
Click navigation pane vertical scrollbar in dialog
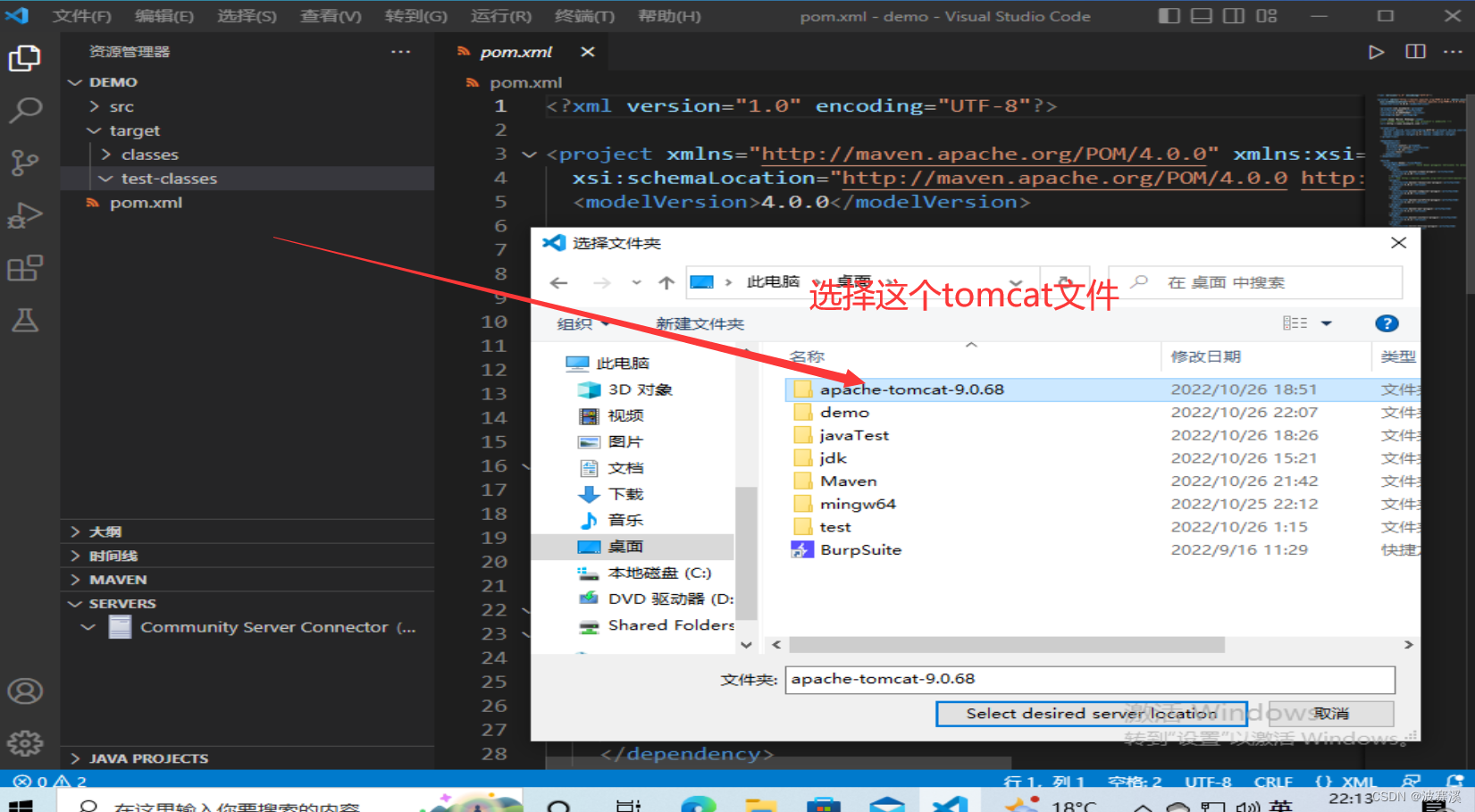coord(746,554)
